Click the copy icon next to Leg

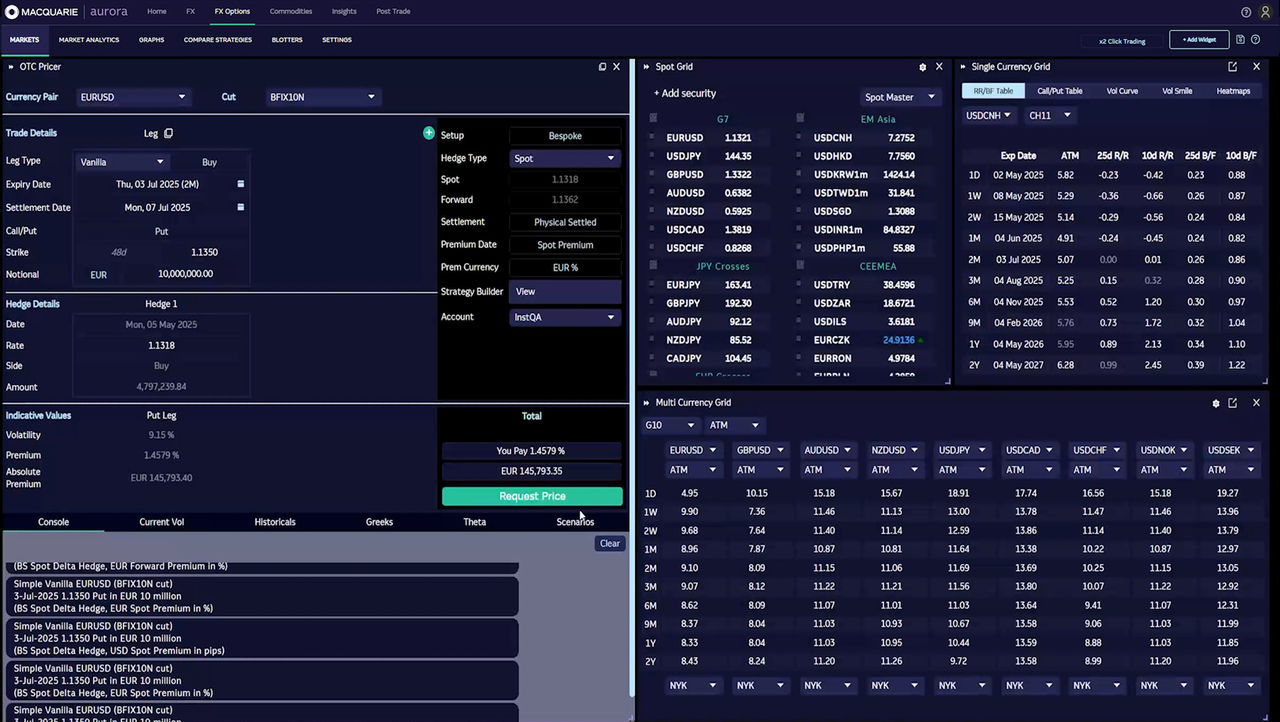pyautogui.click(x=168, y=133)
